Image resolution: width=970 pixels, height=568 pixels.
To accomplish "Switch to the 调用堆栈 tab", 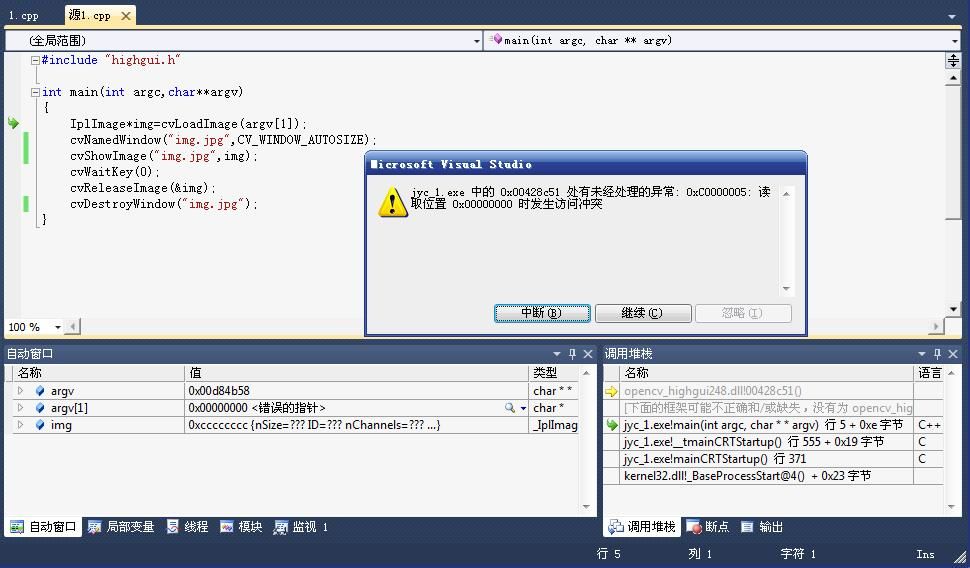I will tap(642, 527).
